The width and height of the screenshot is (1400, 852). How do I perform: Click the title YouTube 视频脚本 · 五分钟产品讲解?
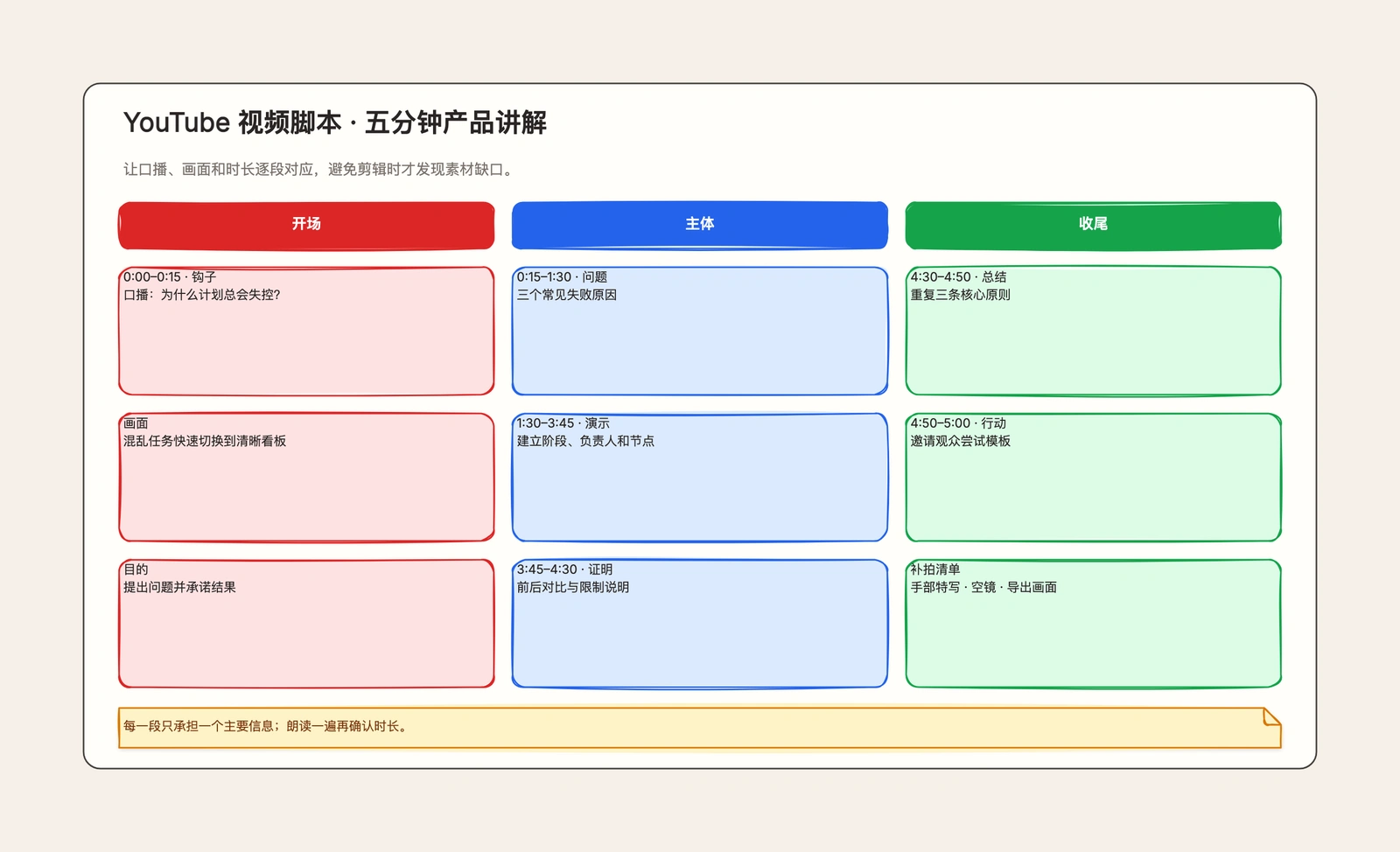[x=335, y=122]
